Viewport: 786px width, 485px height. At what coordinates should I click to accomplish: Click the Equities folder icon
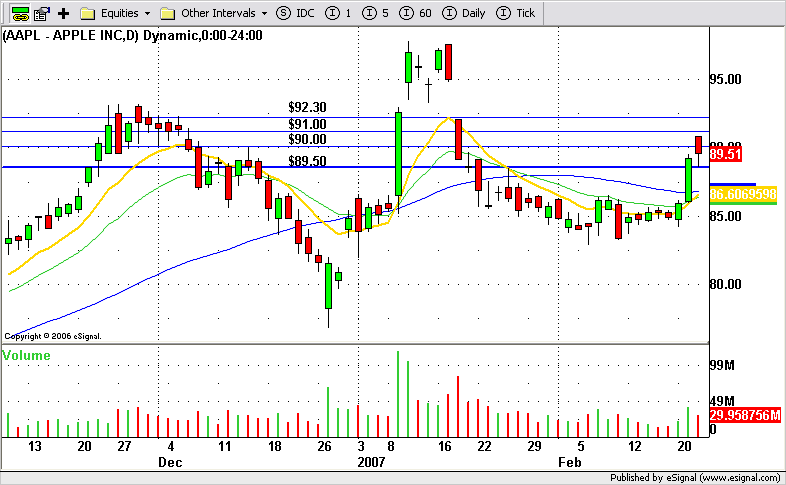pos(88,14)
